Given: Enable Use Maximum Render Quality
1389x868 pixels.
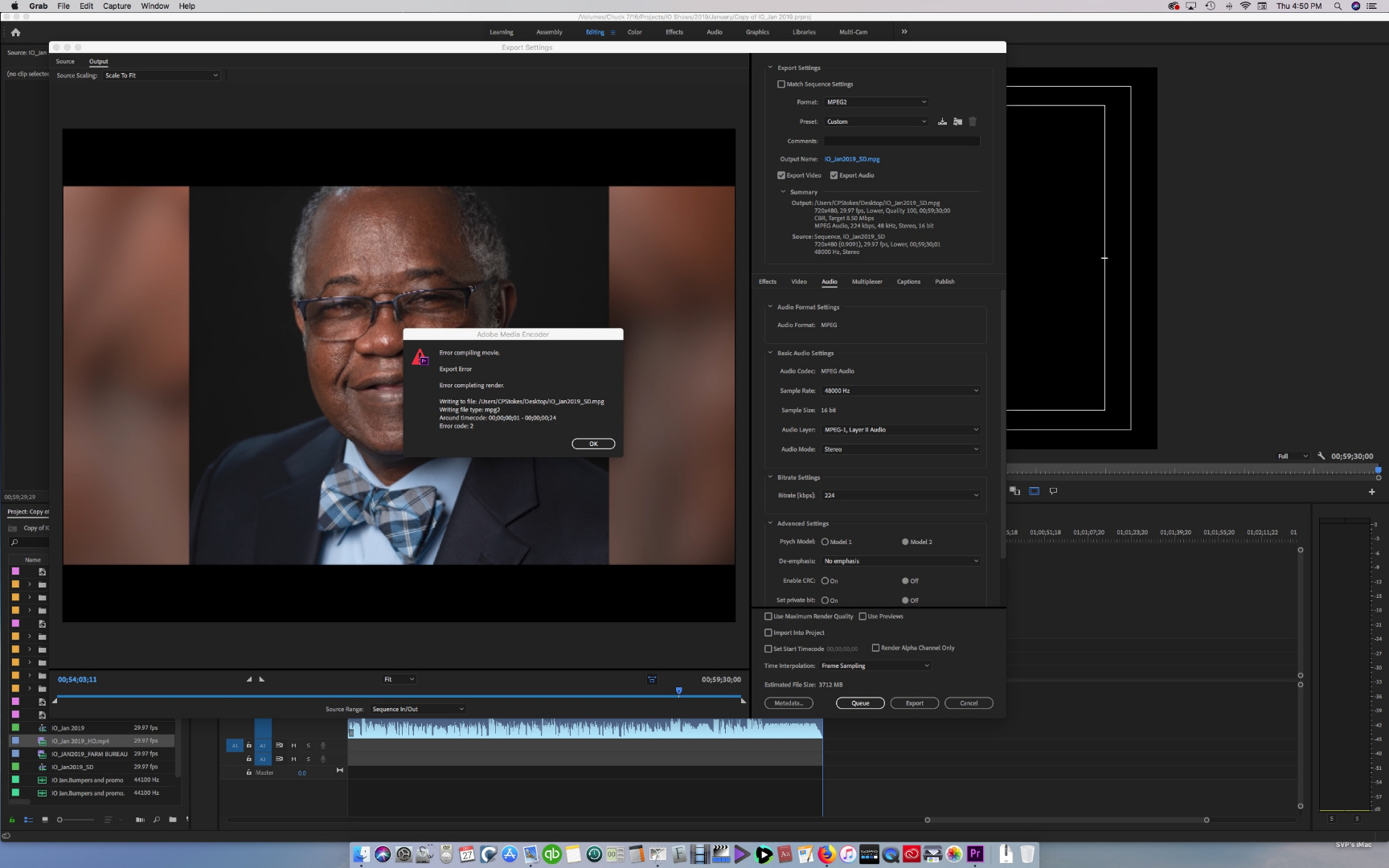Looking at the screenshot, I should [768, 616].
